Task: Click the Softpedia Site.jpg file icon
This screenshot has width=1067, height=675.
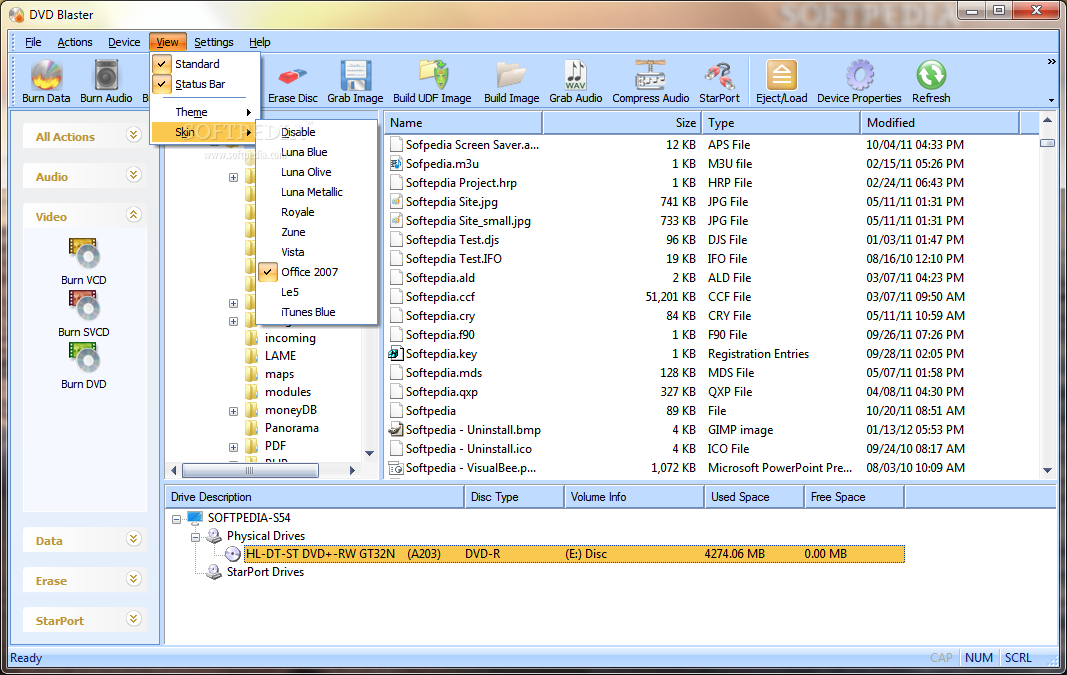Action: point(395,201)
